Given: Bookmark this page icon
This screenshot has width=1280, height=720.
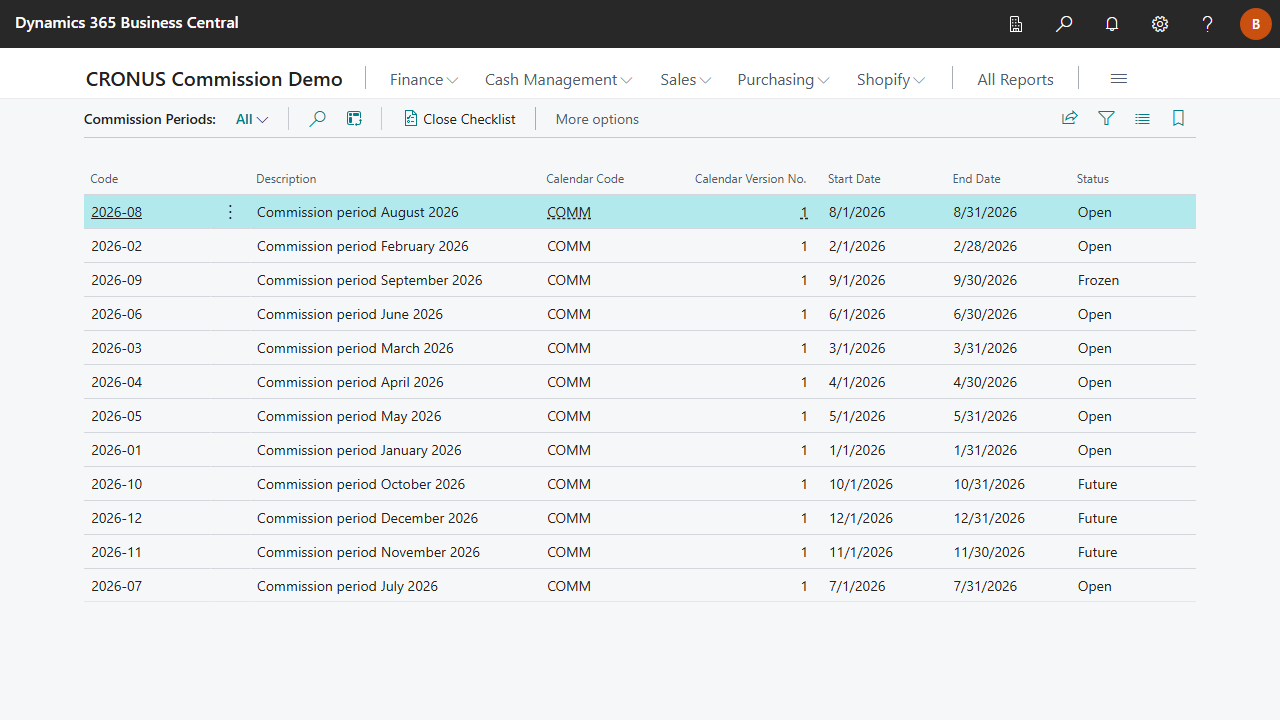Looking at the screenshot, I should tap(1178, 118).
